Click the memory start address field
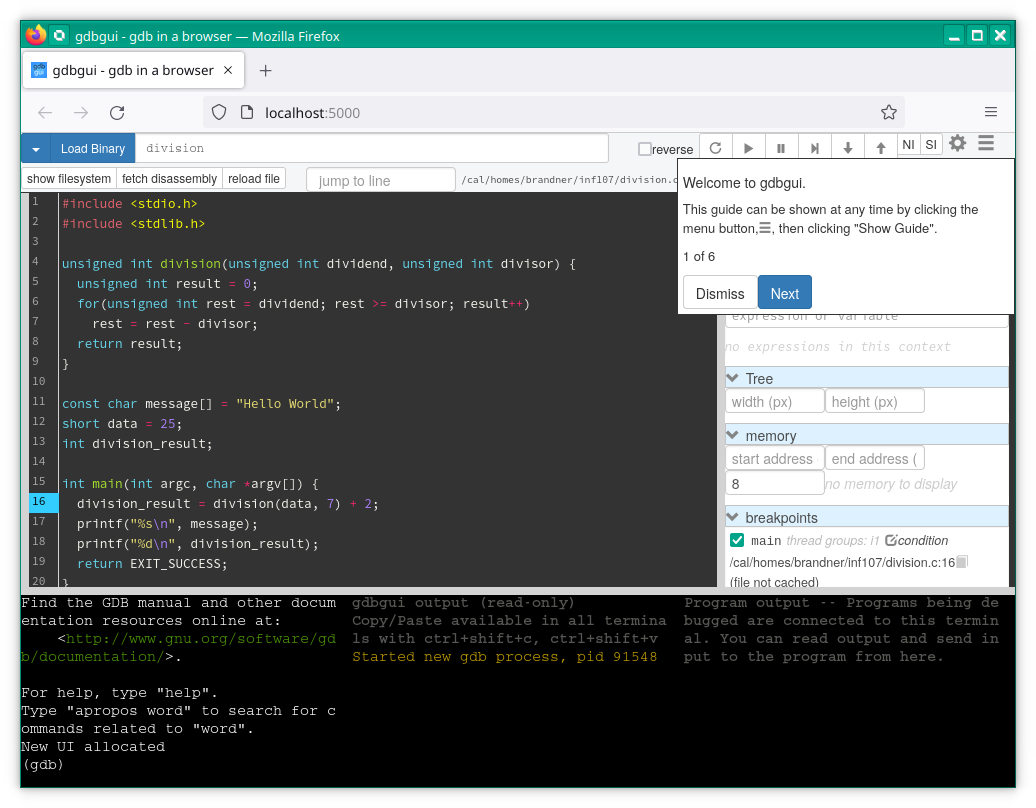1036x808 pixels. click(x=774, y=459)
